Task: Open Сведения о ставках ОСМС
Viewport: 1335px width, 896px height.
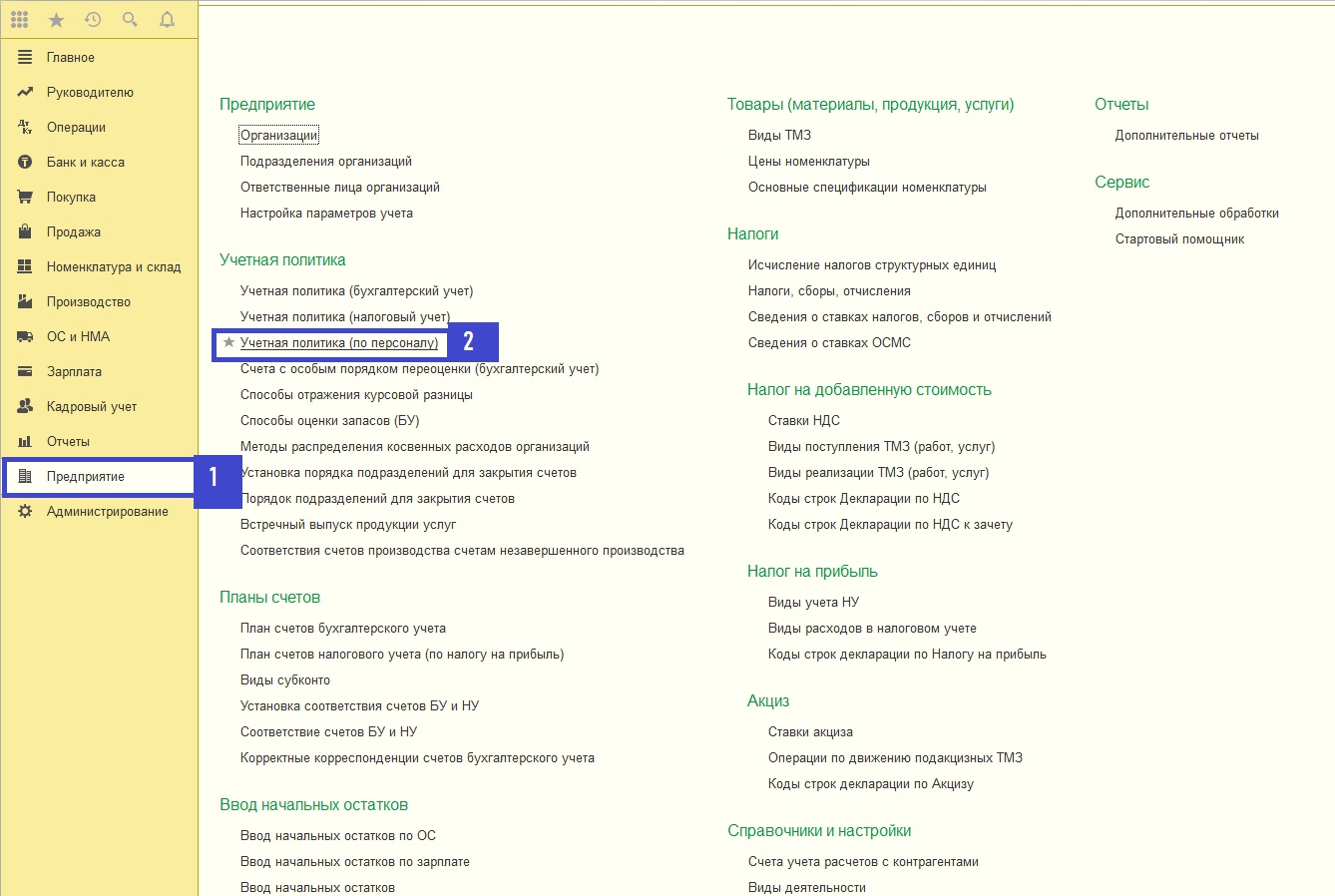Action: pos(829,342)
